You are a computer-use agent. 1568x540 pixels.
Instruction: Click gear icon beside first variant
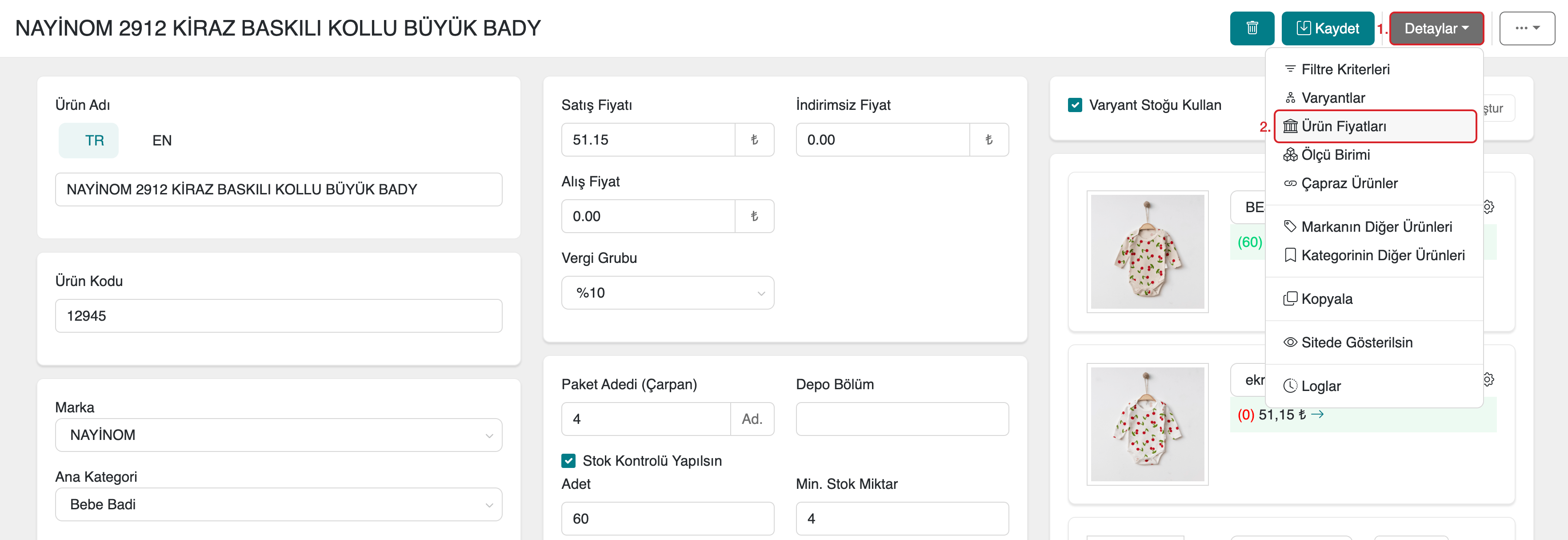click(1488, 206)
